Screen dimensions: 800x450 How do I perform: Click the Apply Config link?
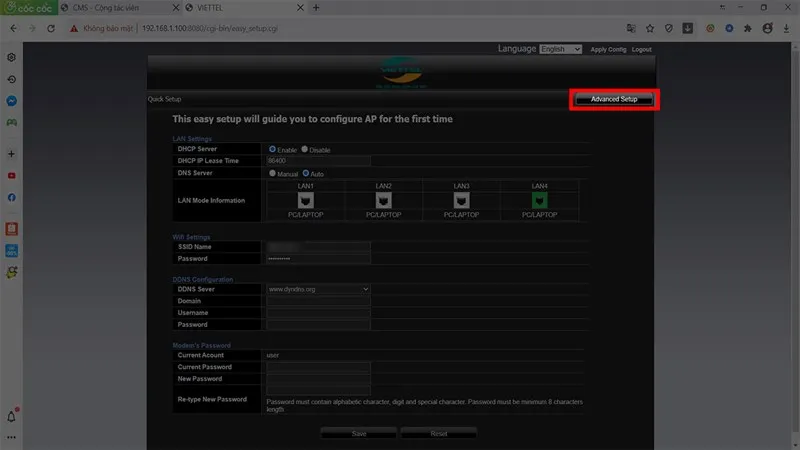tap(608, 49)
